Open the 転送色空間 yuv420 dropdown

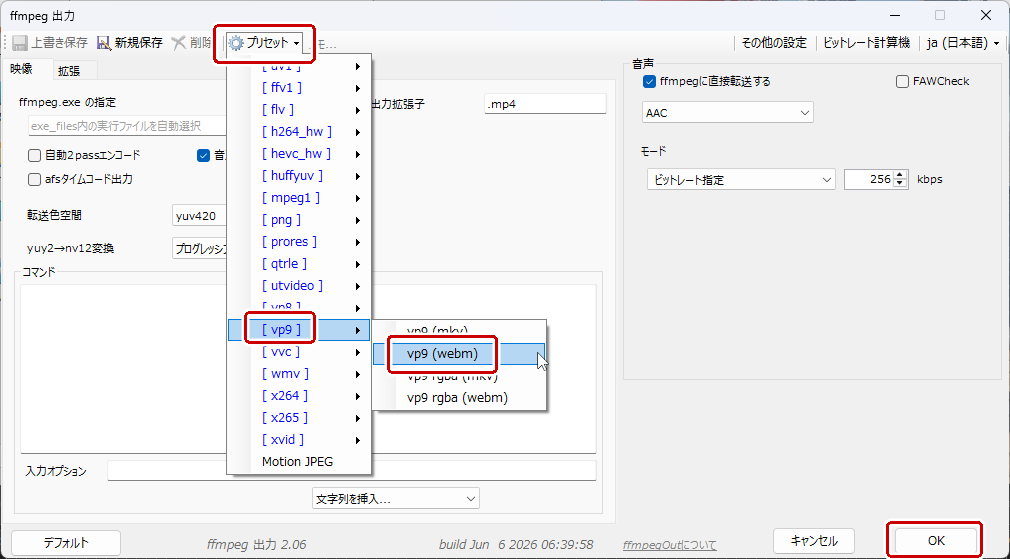point(200,216)
